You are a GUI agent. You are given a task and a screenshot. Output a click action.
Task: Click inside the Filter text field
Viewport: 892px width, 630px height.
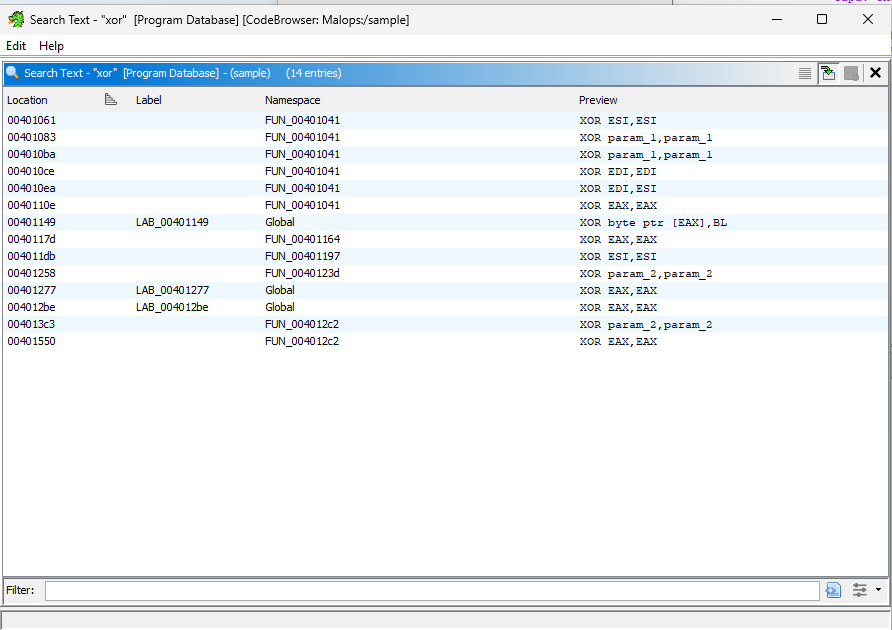pos(430,591)
